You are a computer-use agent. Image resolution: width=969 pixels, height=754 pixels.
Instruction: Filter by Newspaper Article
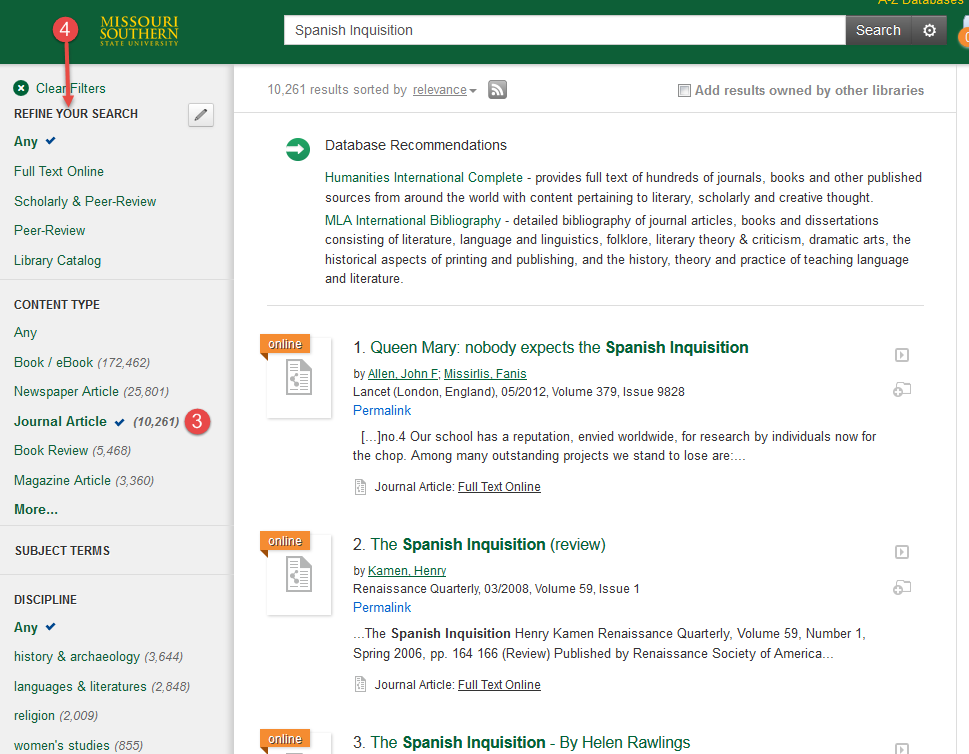click(x=67, y=391)
